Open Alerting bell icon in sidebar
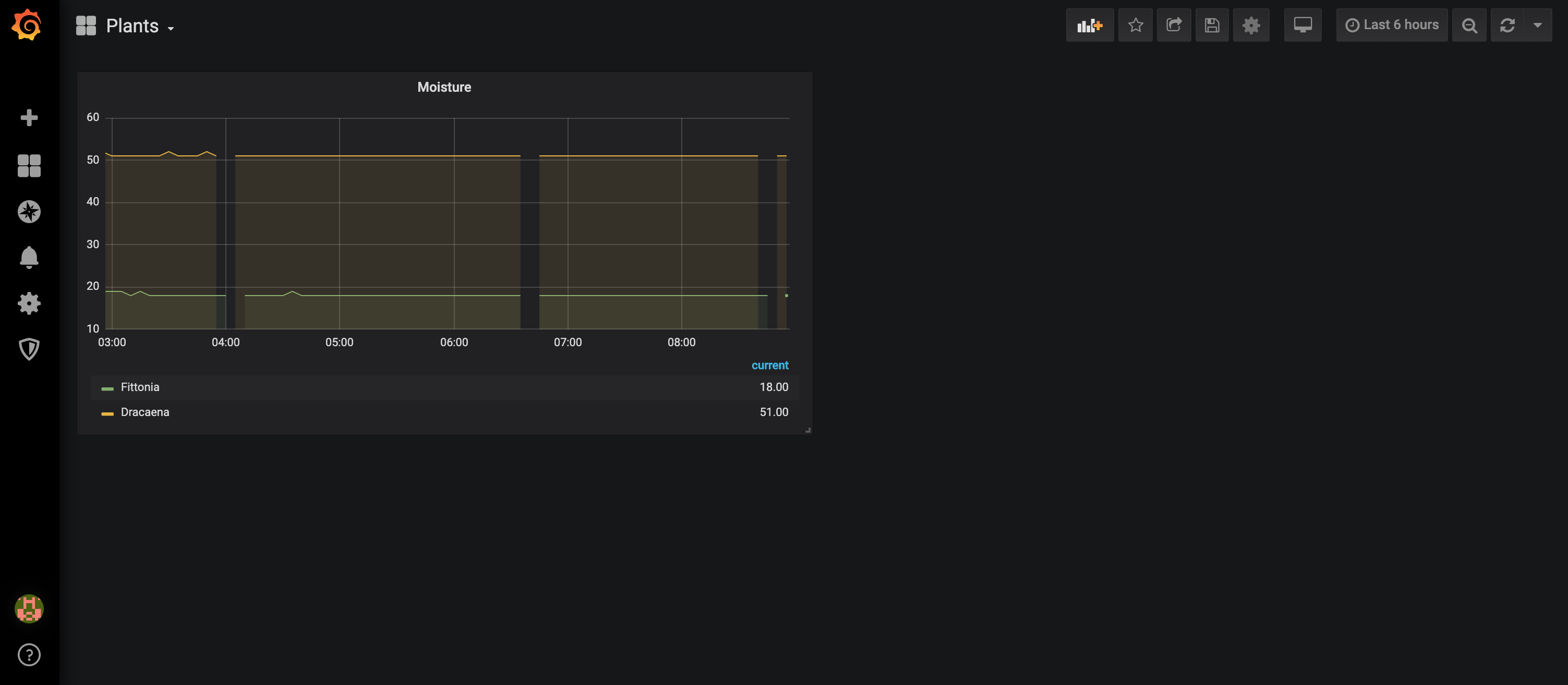The width and height of the screenshot is (1568, 685). pyautogui.click(x=29, y=258)
